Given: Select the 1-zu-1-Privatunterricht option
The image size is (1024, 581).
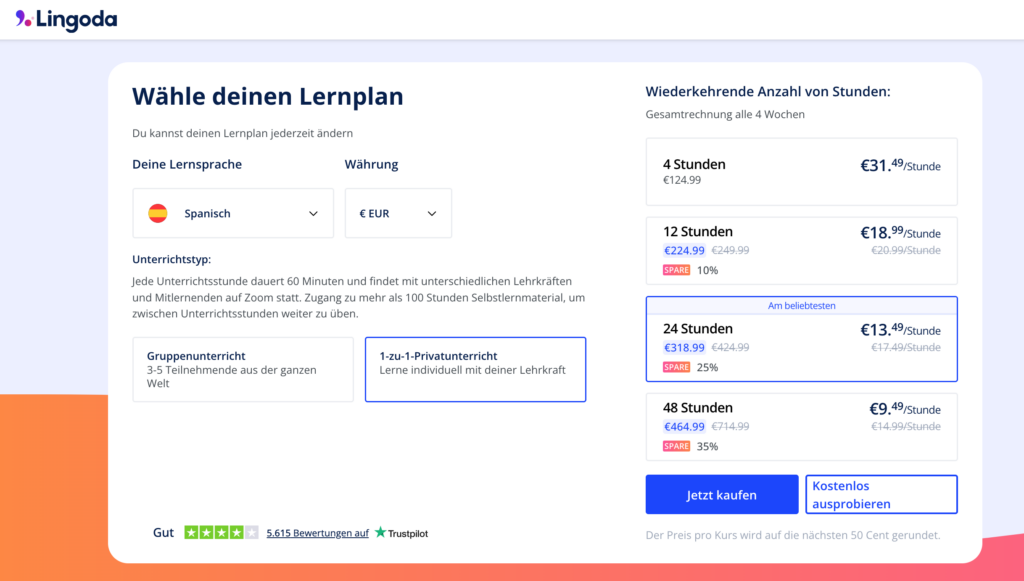Looking at the screenshot, I should [475, 369].
